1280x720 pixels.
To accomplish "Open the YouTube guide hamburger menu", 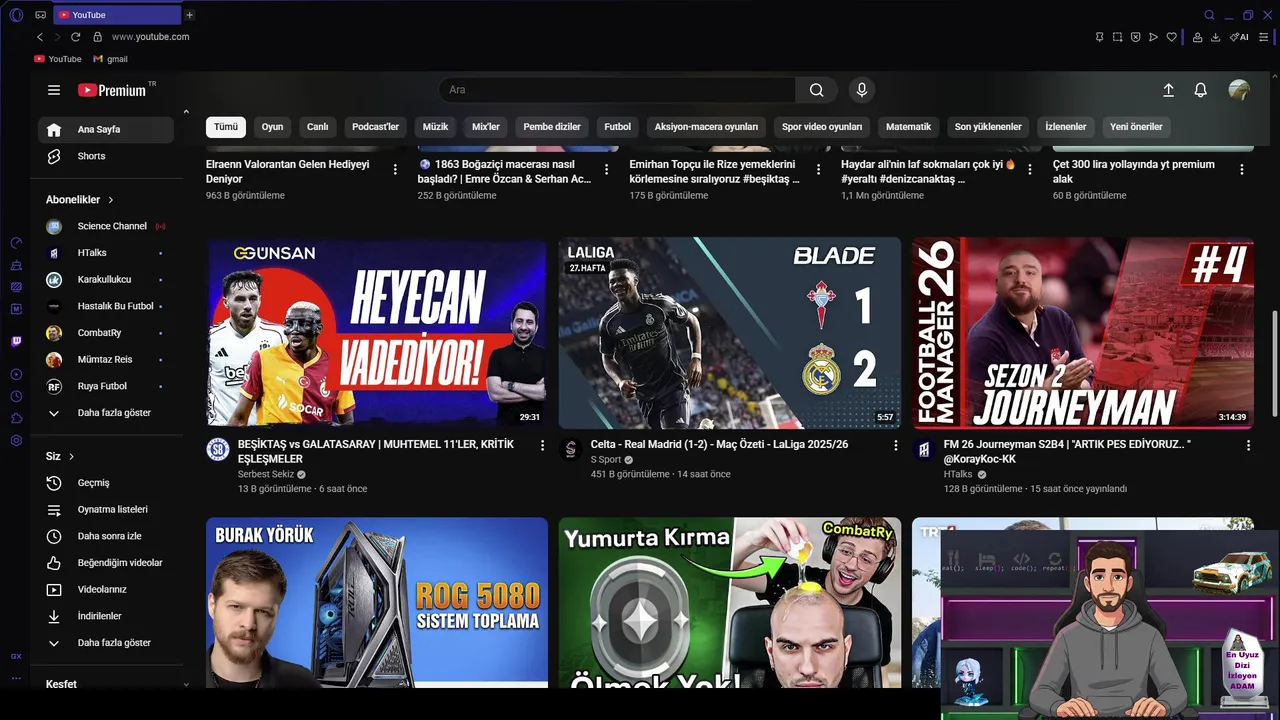I will (54, 90).
